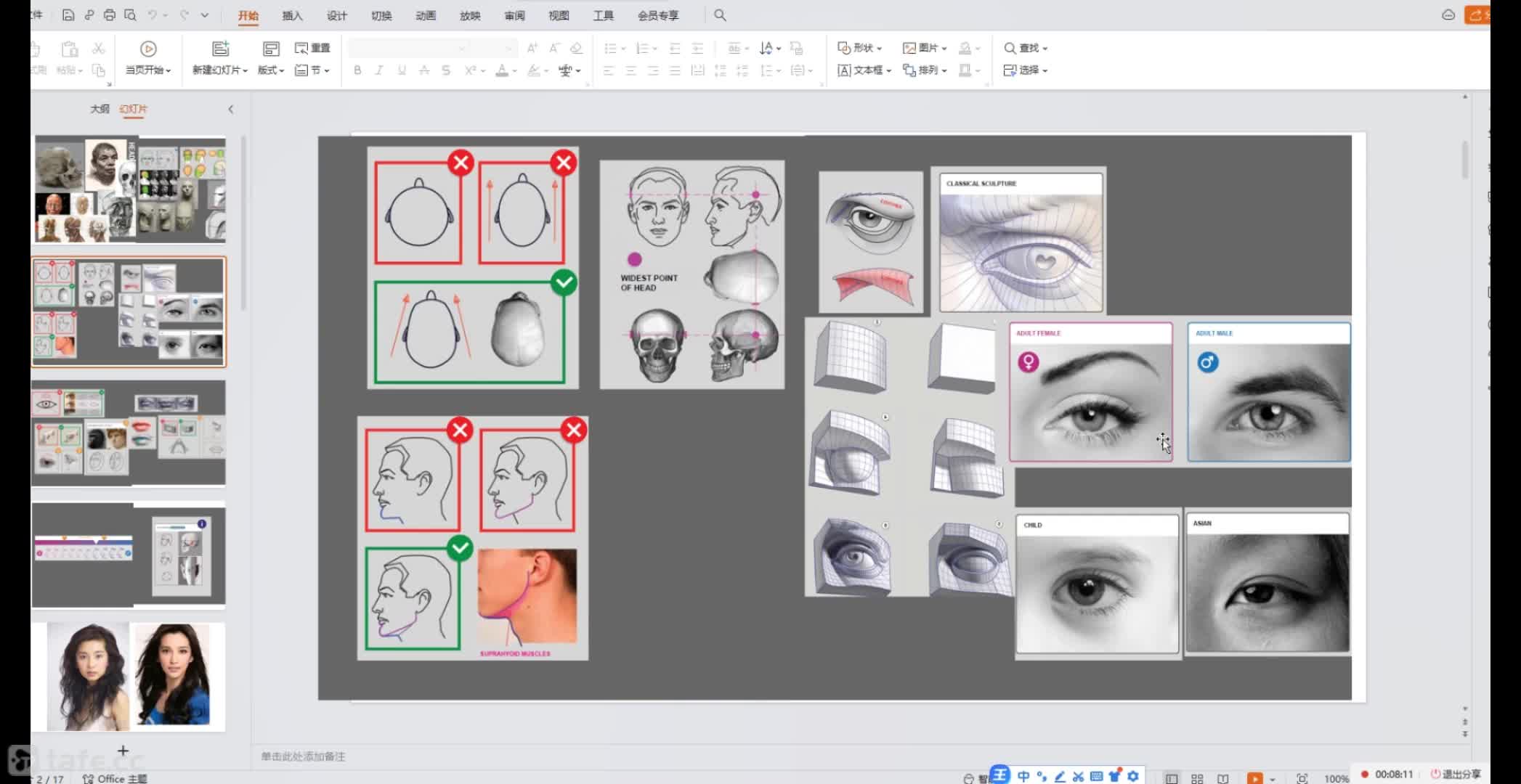
Task: Justify text alignment icon
Action: (675, 70)
